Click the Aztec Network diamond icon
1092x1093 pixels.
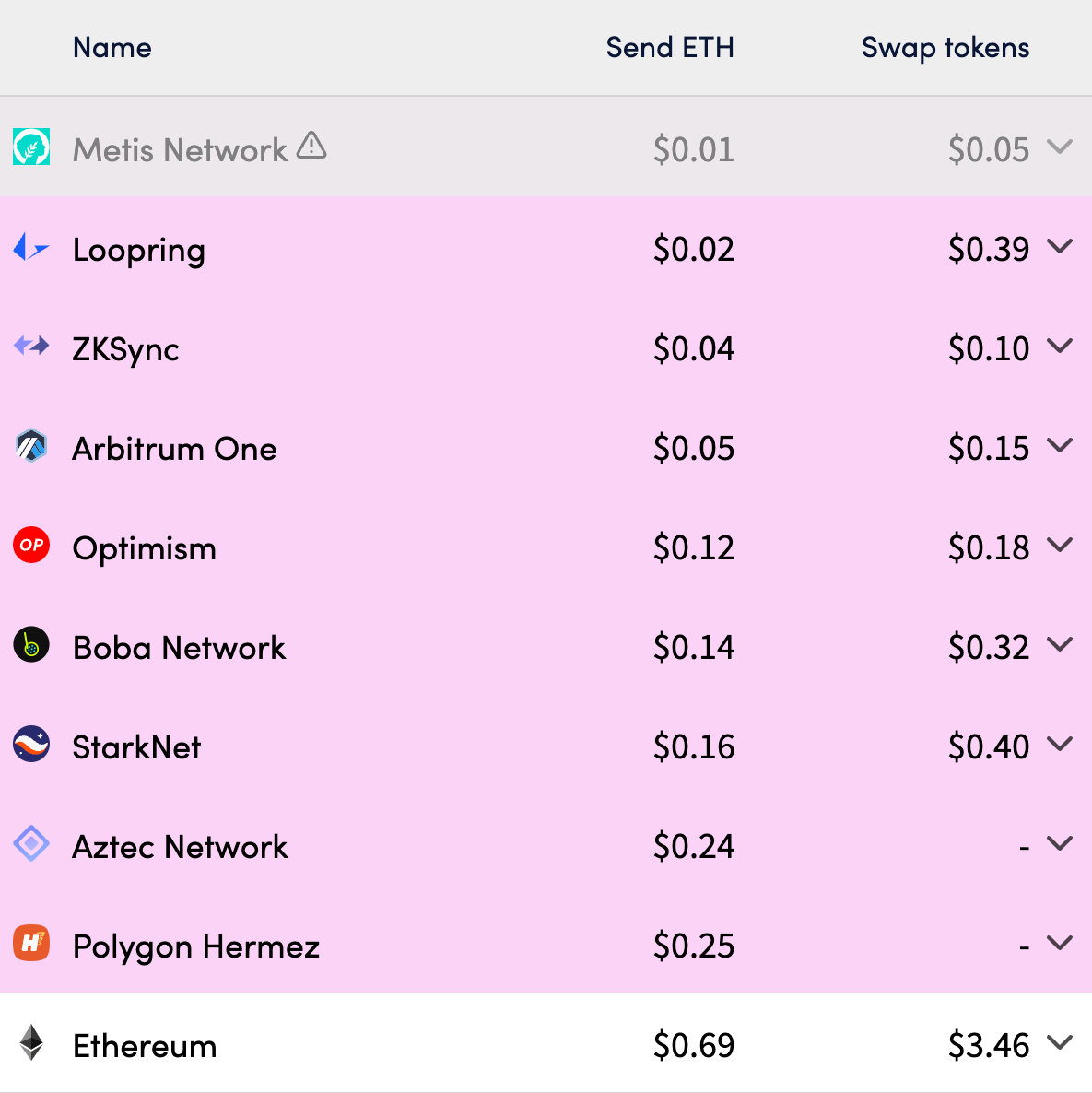(x=31, y=843)
